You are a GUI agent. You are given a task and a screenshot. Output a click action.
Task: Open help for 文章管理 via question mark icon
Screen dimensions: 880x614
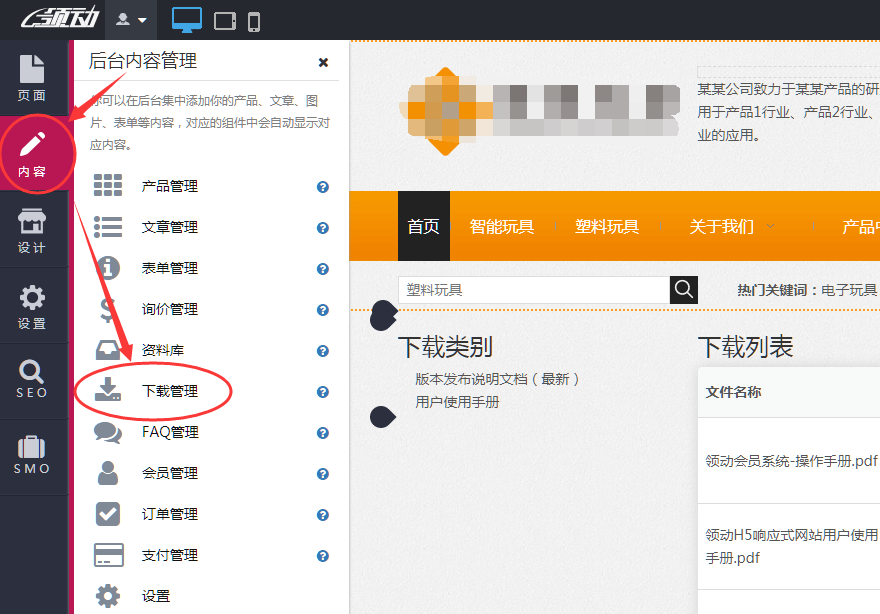pyautogui.click(x=321, y=228)
